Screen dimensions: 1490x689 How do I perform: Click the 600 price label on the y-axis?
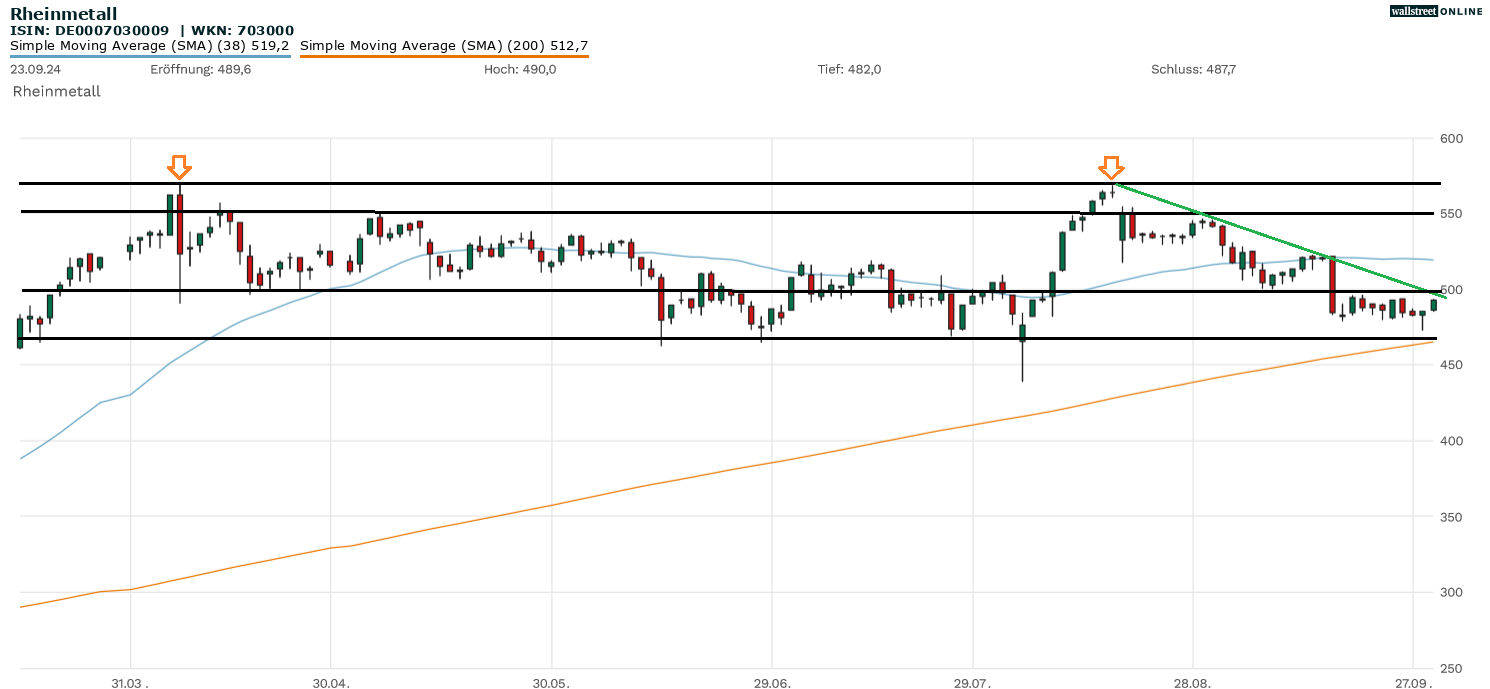1450,138
